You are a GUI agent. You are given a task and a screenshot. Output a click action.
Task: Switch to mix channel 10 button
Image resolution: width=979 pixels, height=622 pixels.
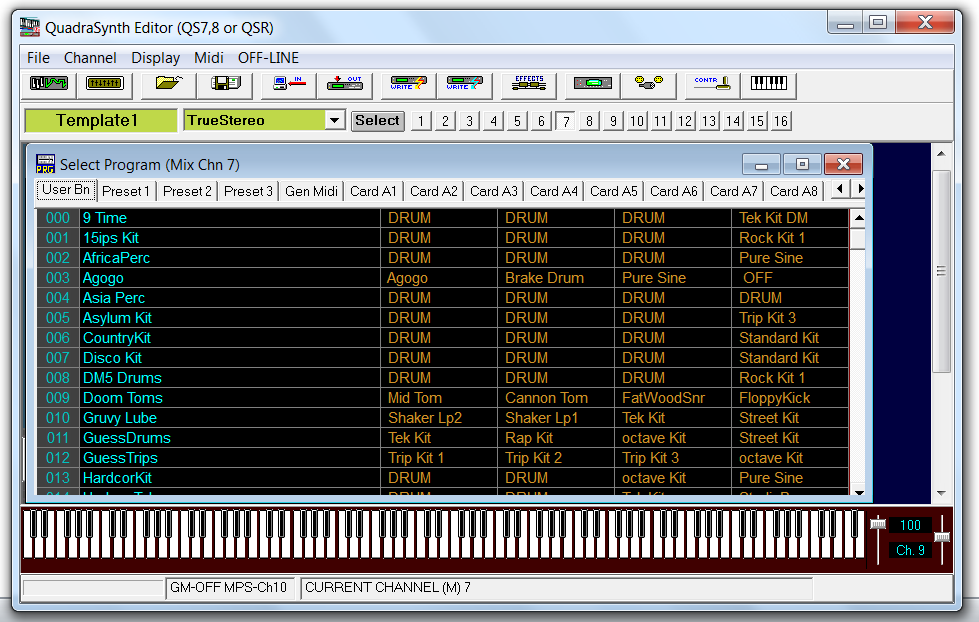click(637, 121)
